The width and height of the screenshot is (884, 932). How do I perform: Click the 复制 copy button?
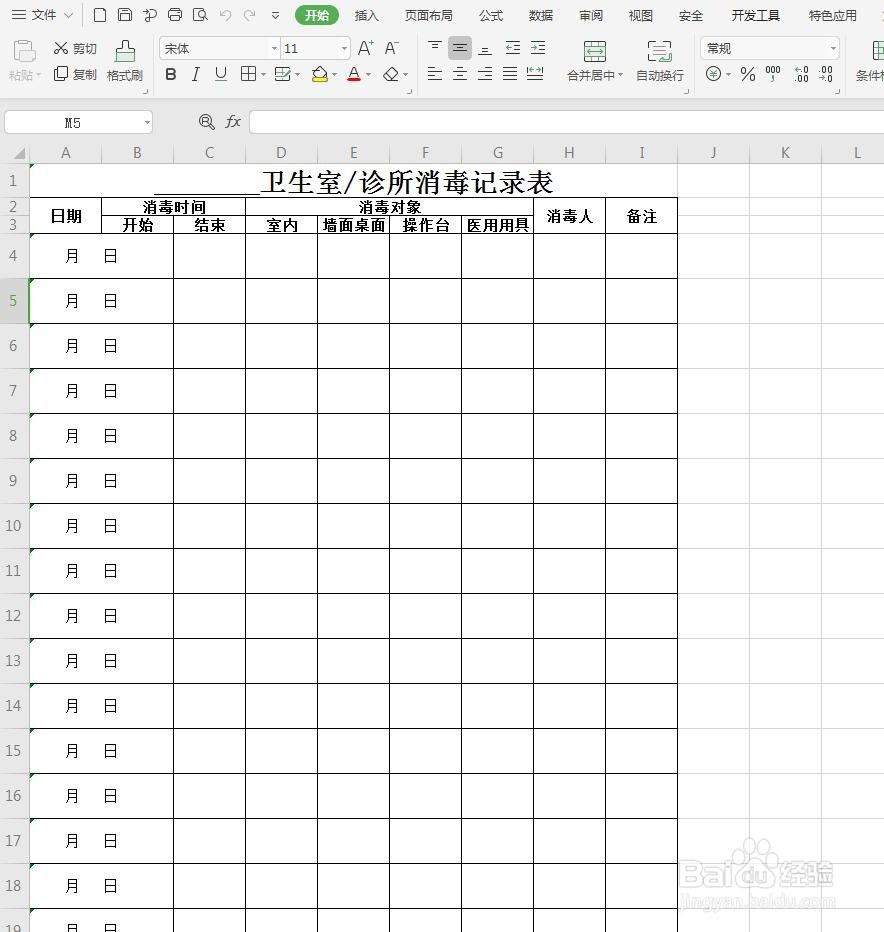(x=73, y=73)
